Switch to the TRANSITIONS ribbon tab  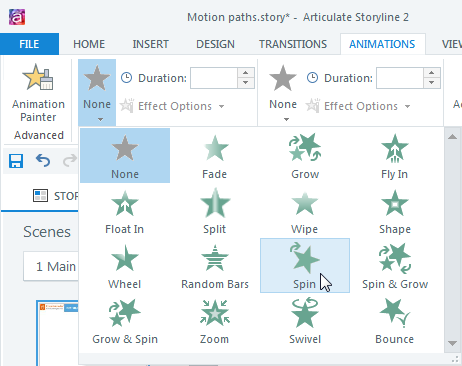pyautogui.click(x=293, y=44)
